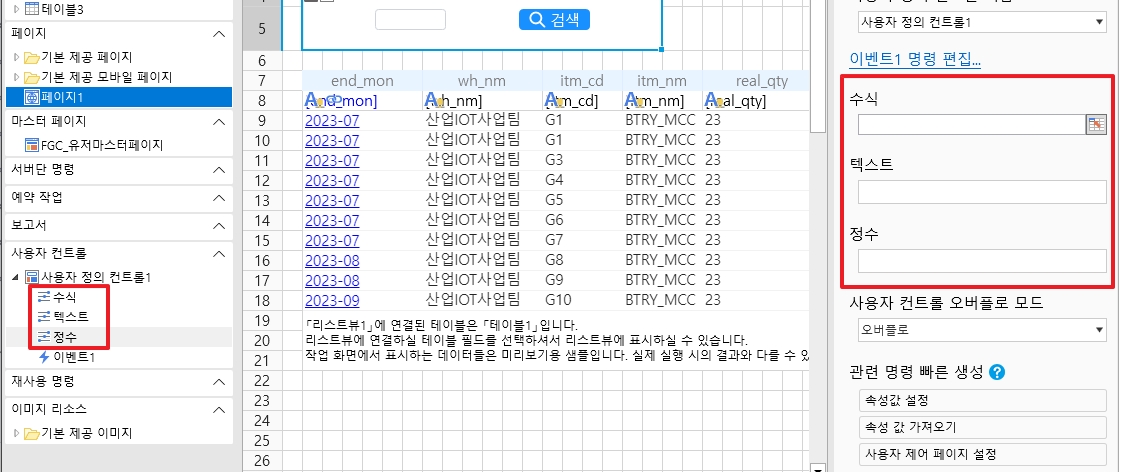The width and height of the screenshot is (1127, 472).
Task: Expand the 기본 제공 이미지 folder
Action: point(16,433)
